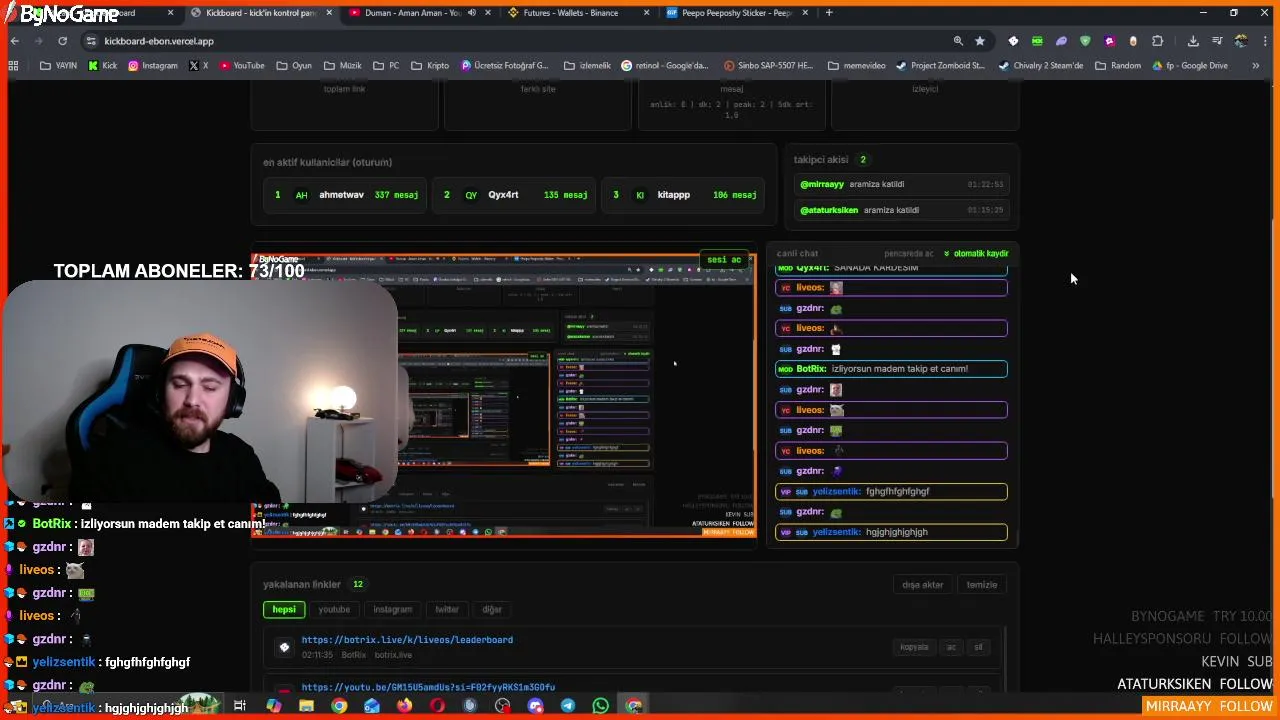Click yelizsentik fghgfhfghfghgf chat message
This screenshot has width=1280, height=720.
pos(891,491)
